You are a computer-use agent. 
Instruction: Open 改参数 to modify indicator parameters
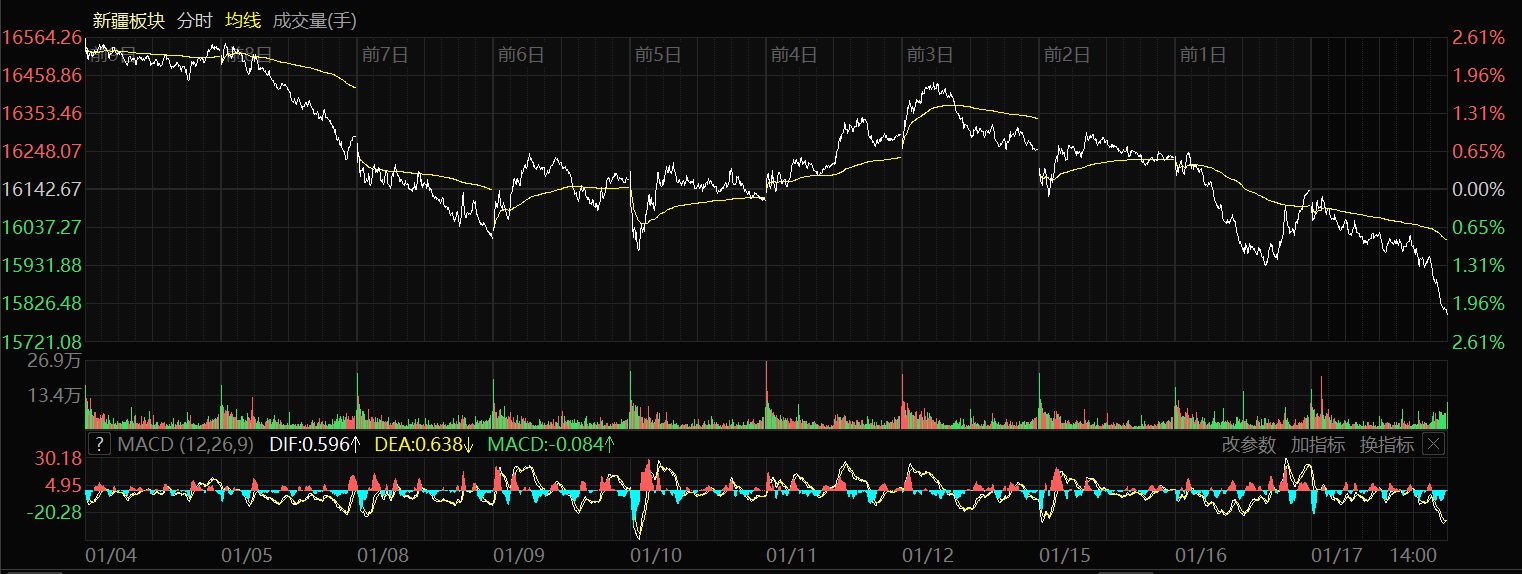(1249, 445)
